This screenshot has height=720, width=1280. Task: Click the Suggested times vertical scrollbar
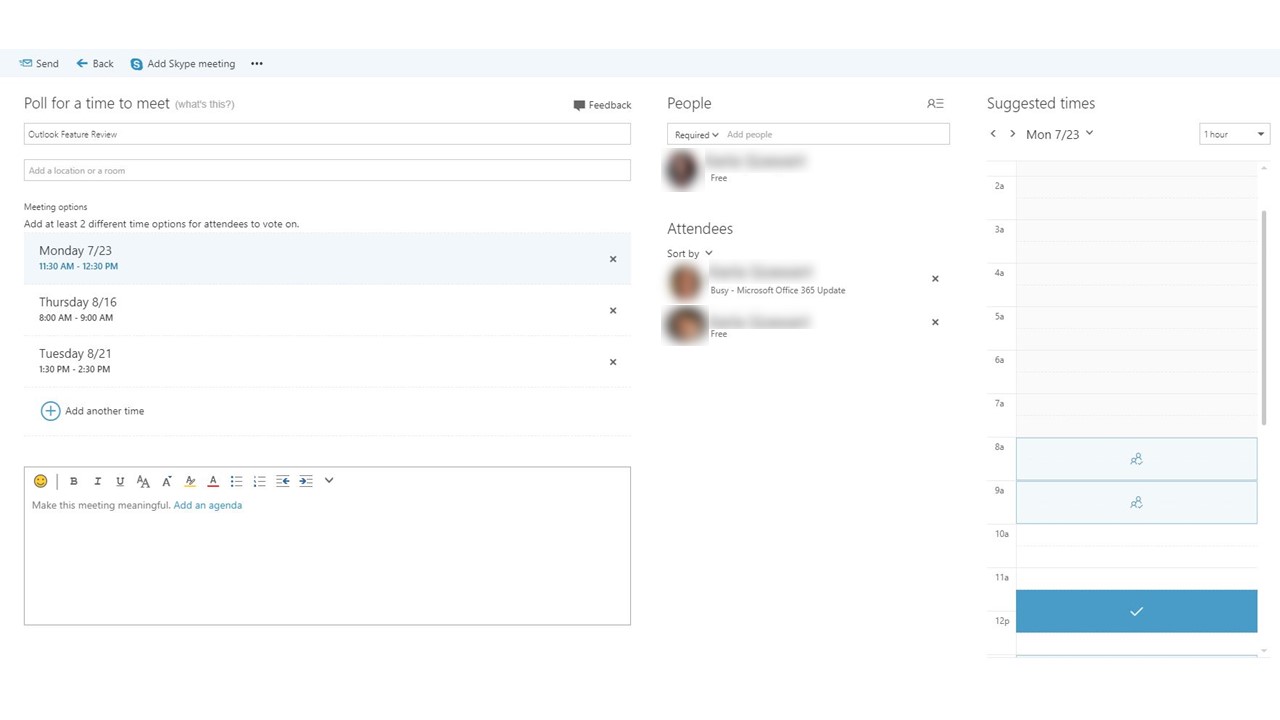click(x=1264, y=317)
